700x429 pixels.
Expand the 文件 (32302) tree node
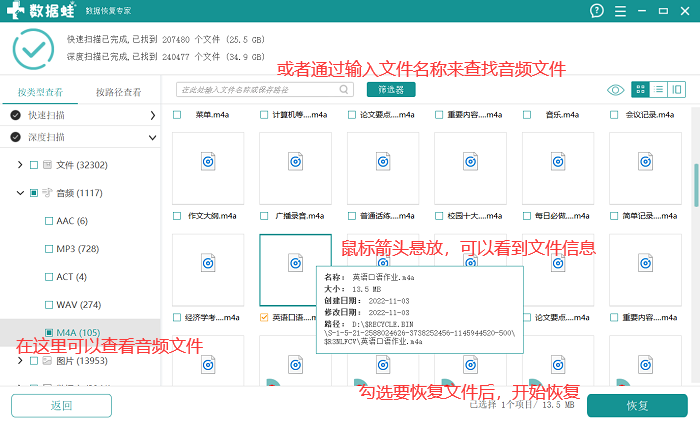(22, 164)
